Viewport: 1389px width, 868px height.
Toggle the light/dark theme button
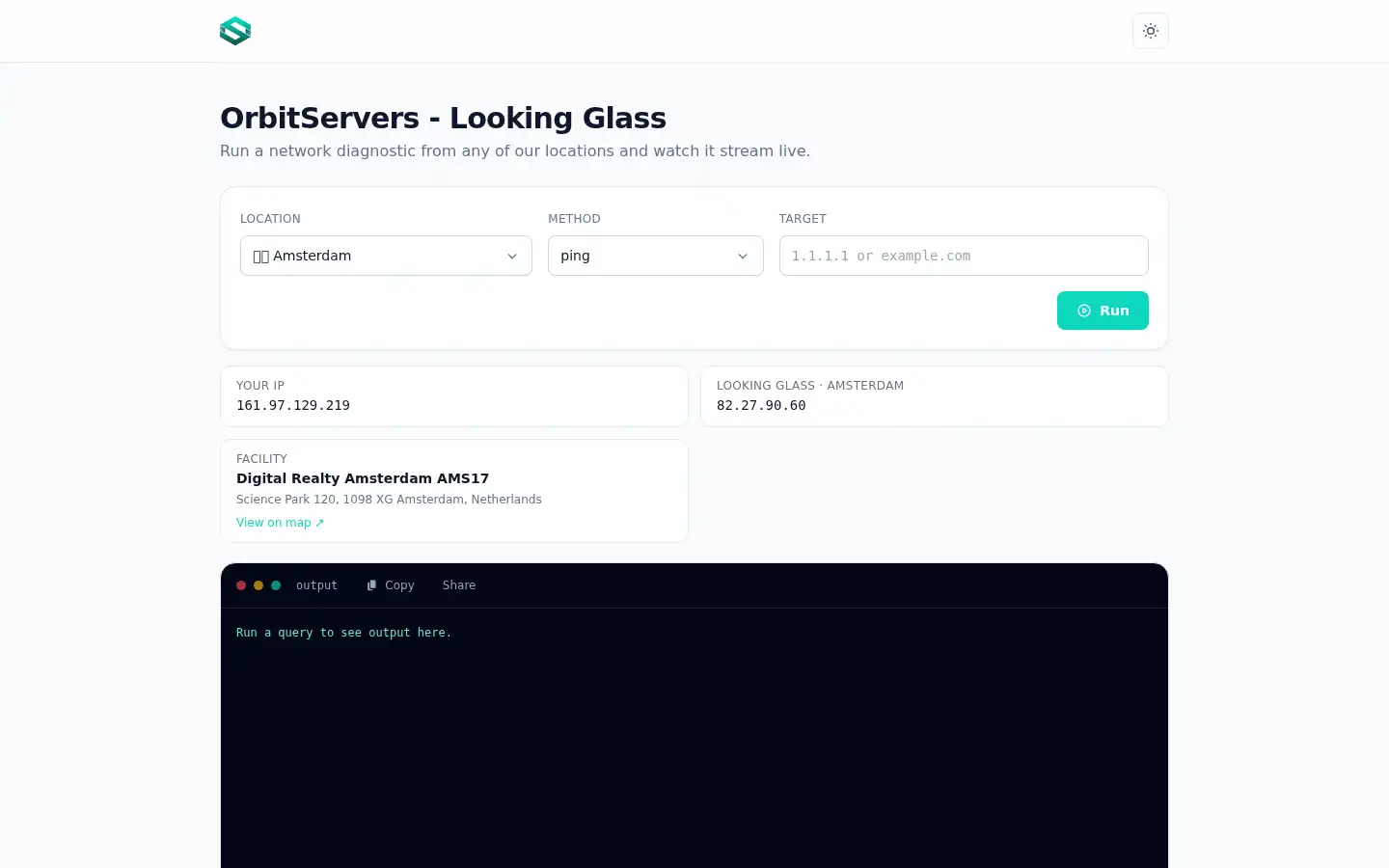1151,31
